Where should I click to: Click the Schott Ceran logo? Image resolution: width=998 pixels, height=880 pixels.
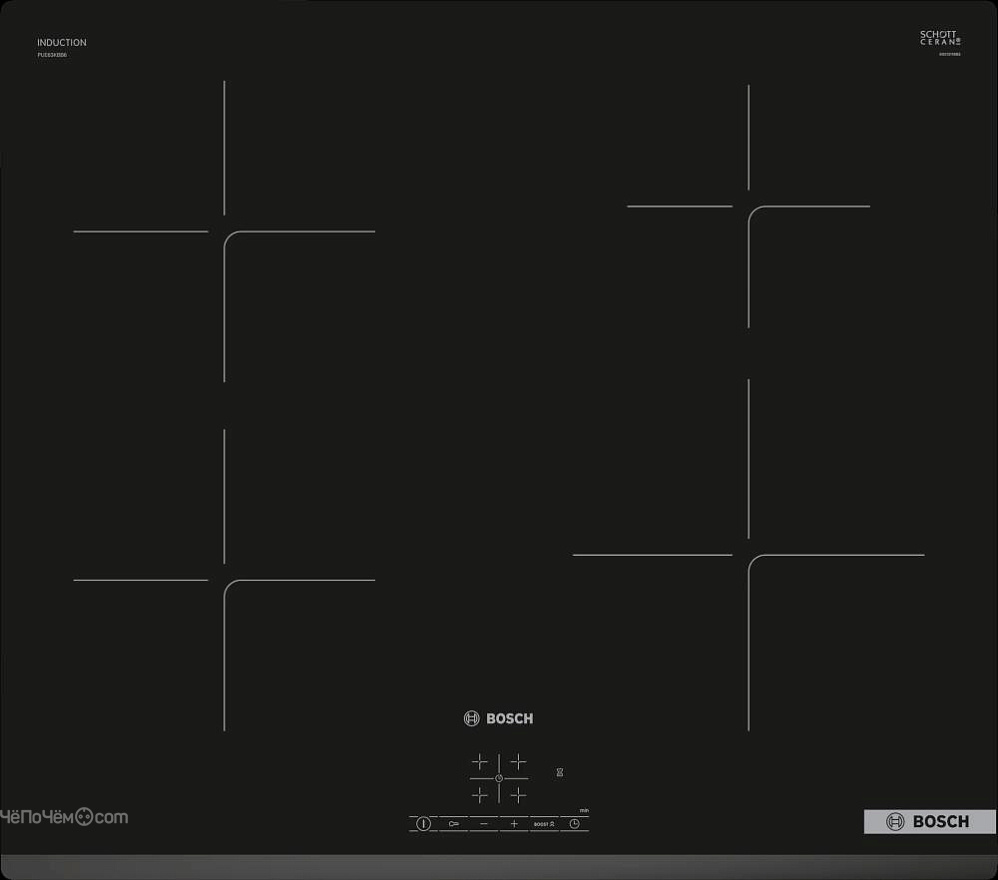[940, 38]
